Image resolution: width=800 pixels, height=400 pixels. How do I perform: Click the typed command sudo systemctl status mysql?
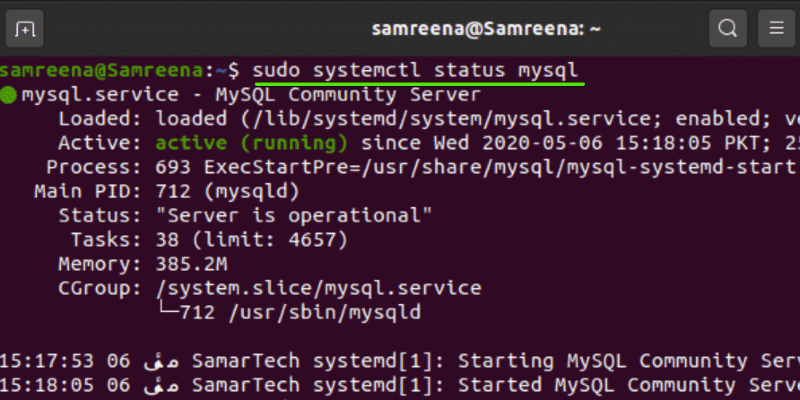415,71
